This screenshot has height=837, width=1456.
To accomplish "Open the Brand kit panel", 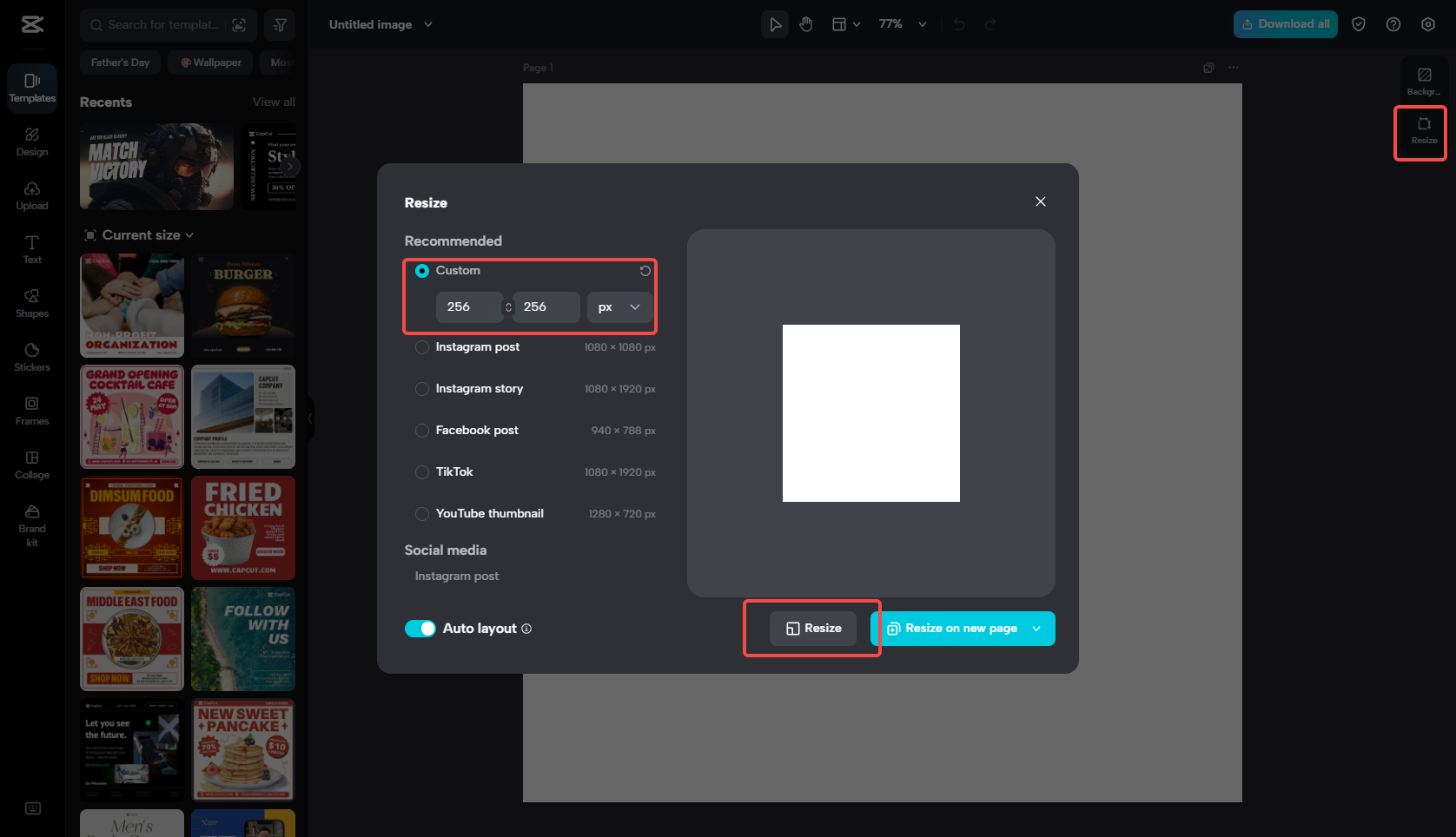I will tap(32, 524).
